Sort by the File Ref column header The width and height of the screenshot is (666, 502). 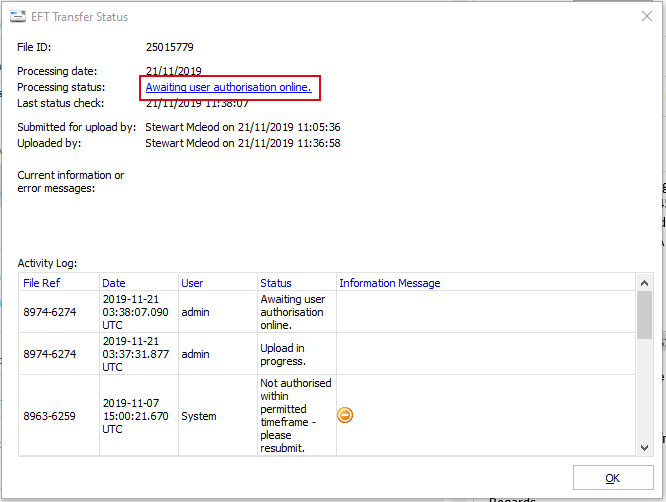(x=41, y=283)
